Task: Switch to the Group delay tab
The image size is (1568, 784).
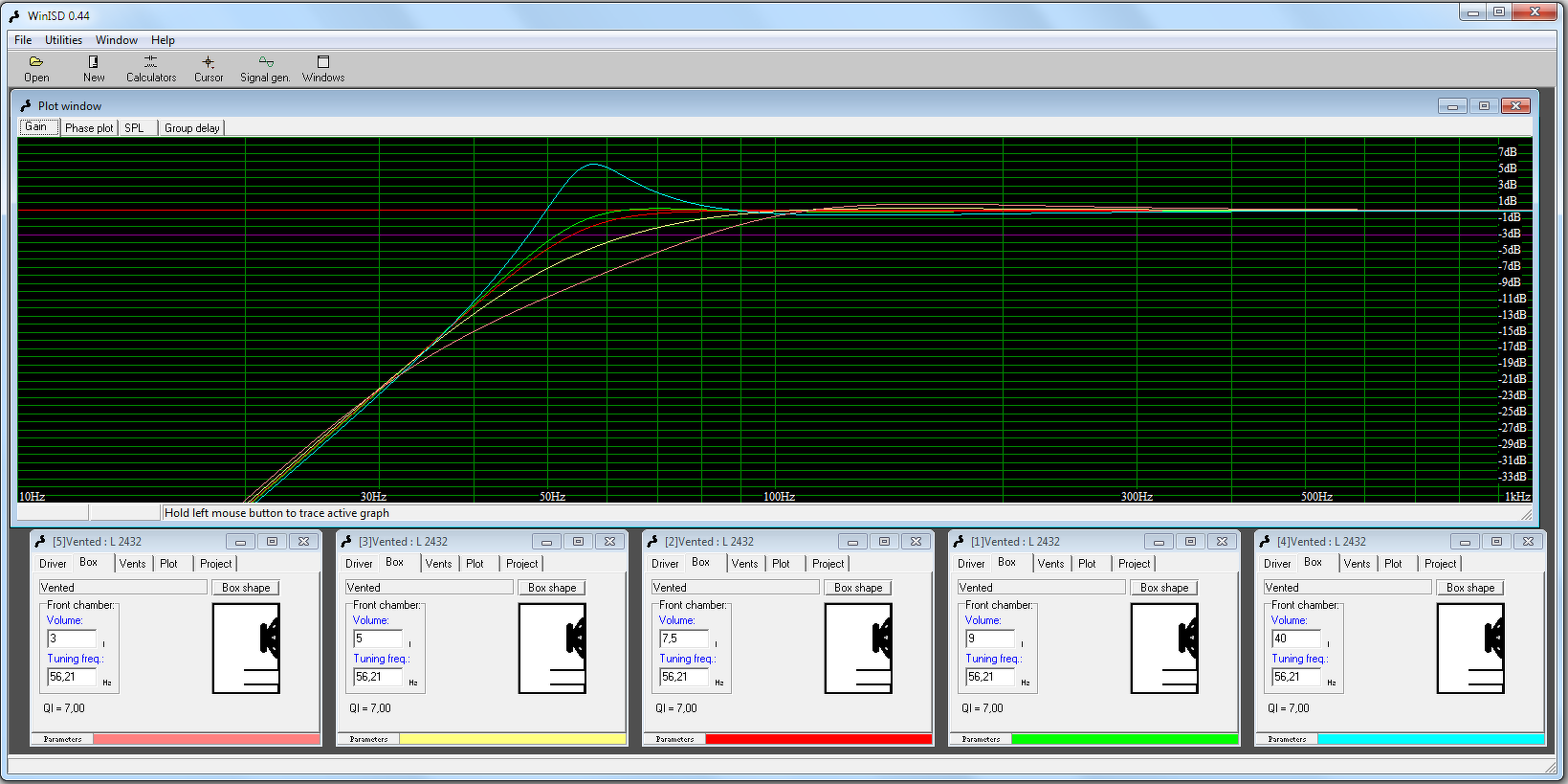Action: point(191,128)
